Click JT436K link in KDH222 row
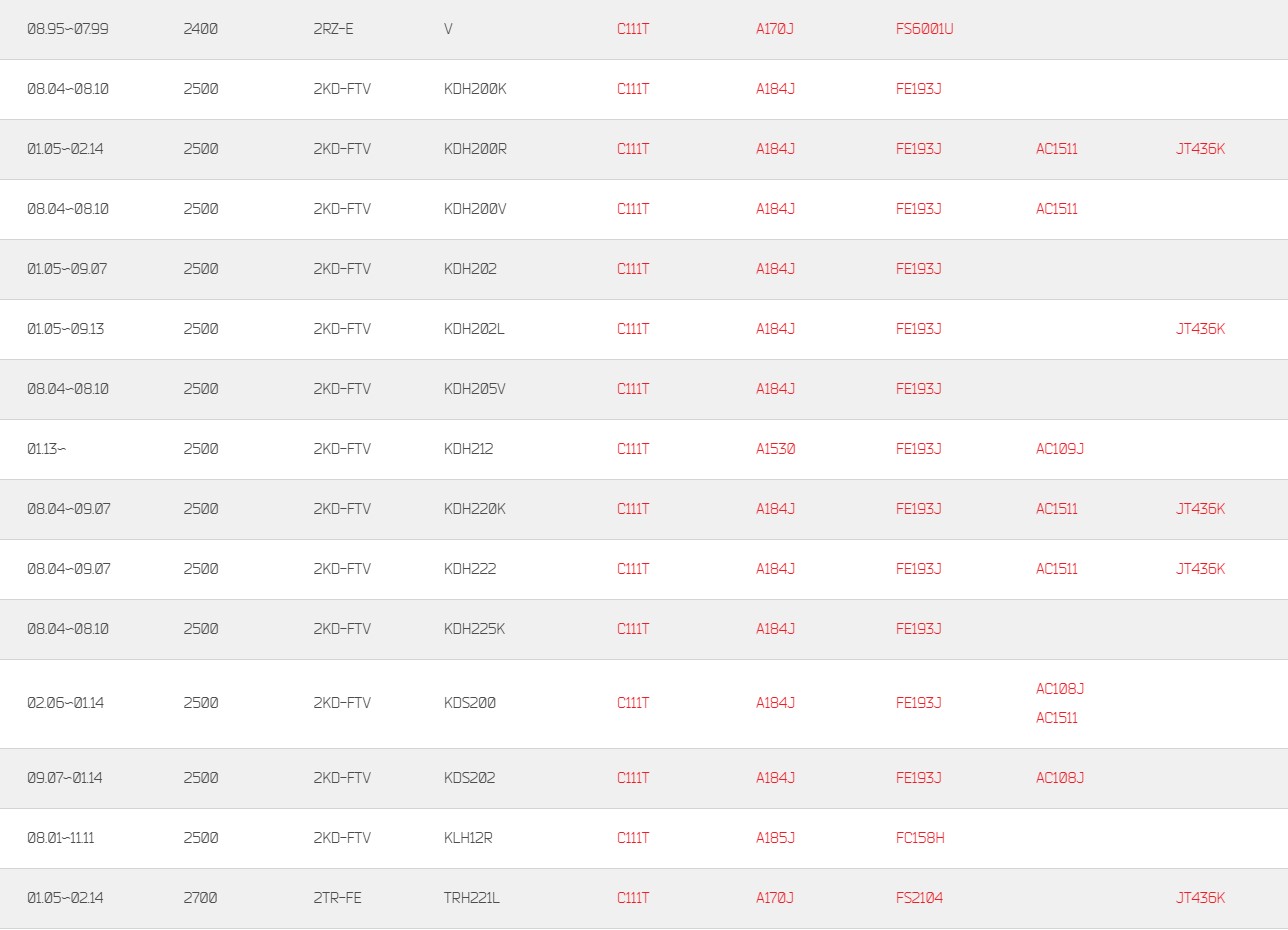 [x=1200, y=569]
